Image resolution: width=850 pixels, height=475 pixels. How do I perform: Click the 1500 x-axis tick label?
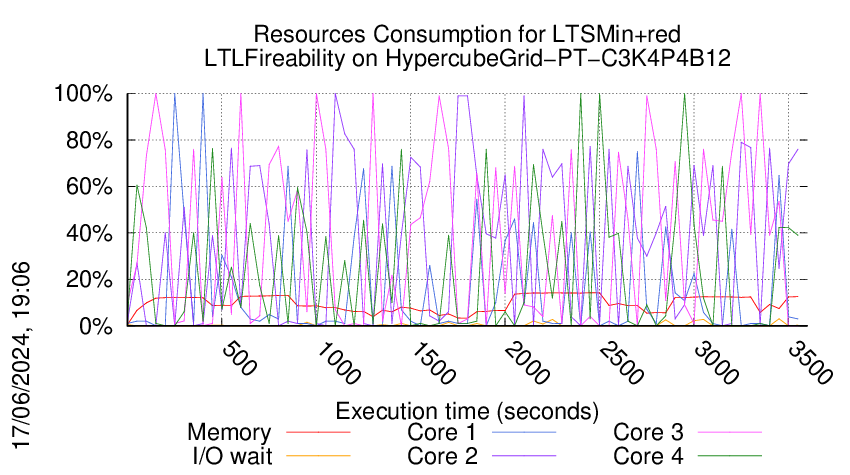pyautogui.click(x=432, y=363)
